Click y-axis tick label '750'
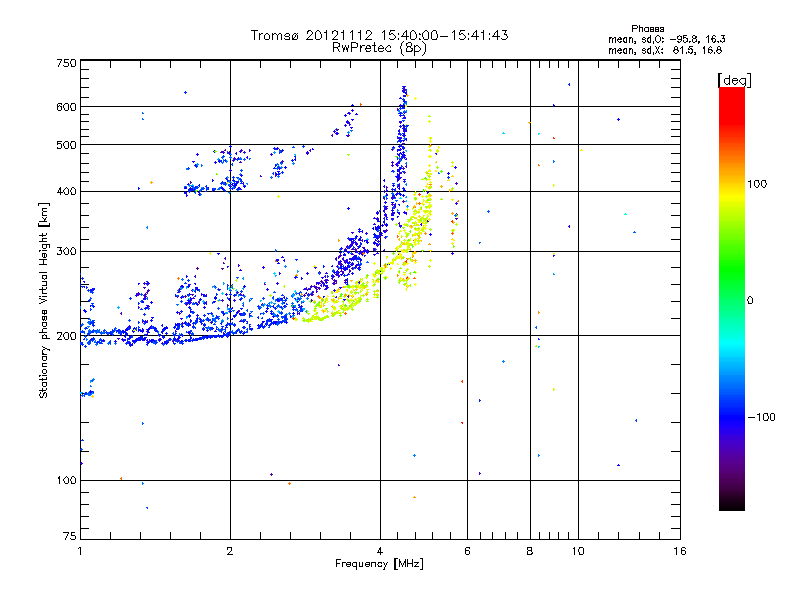Image resolution: width=800 pixels, height=600 pixels. point(66,63)
